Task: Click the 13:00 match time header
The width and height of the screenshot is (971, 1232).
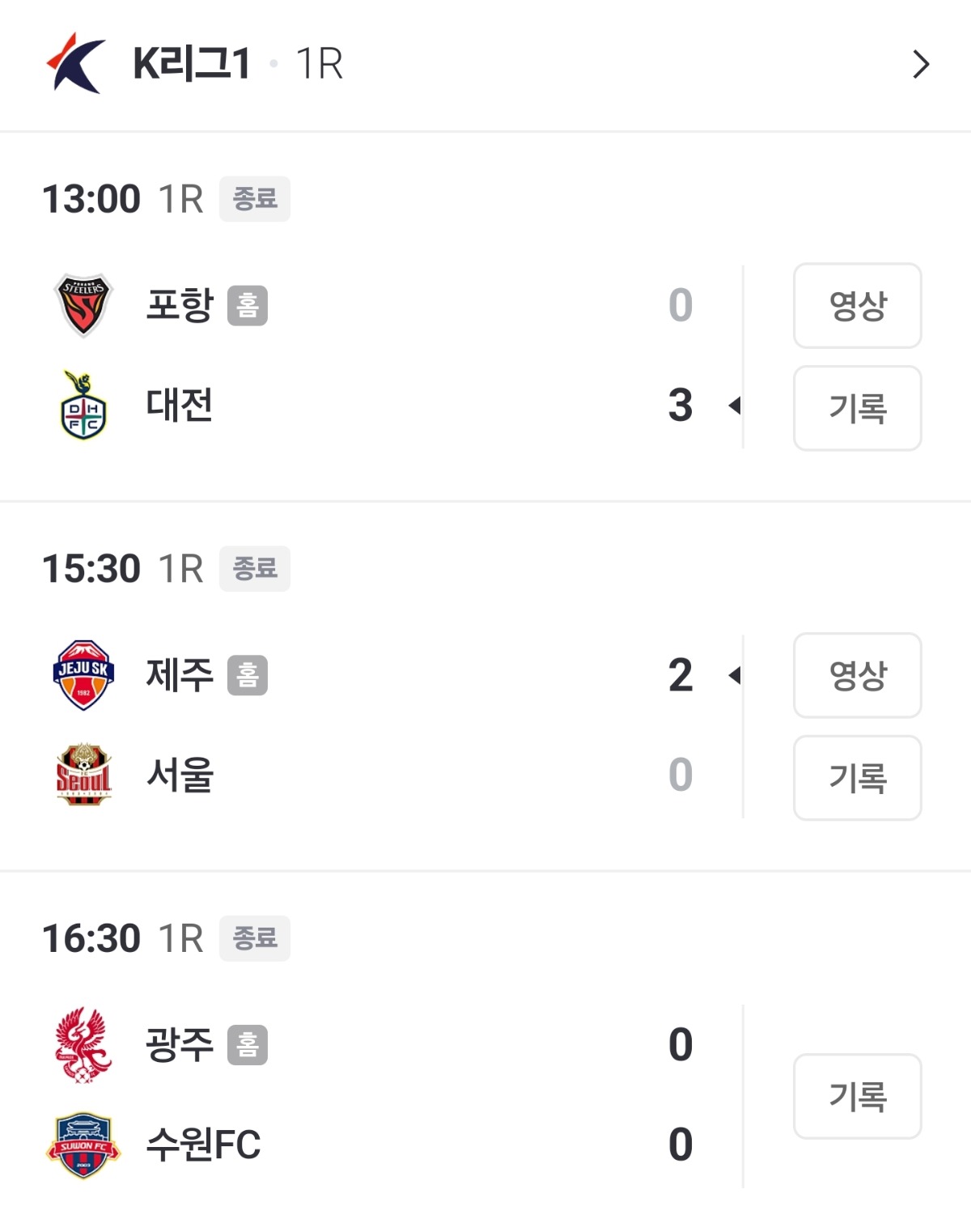Action: [x=91, y=199]
